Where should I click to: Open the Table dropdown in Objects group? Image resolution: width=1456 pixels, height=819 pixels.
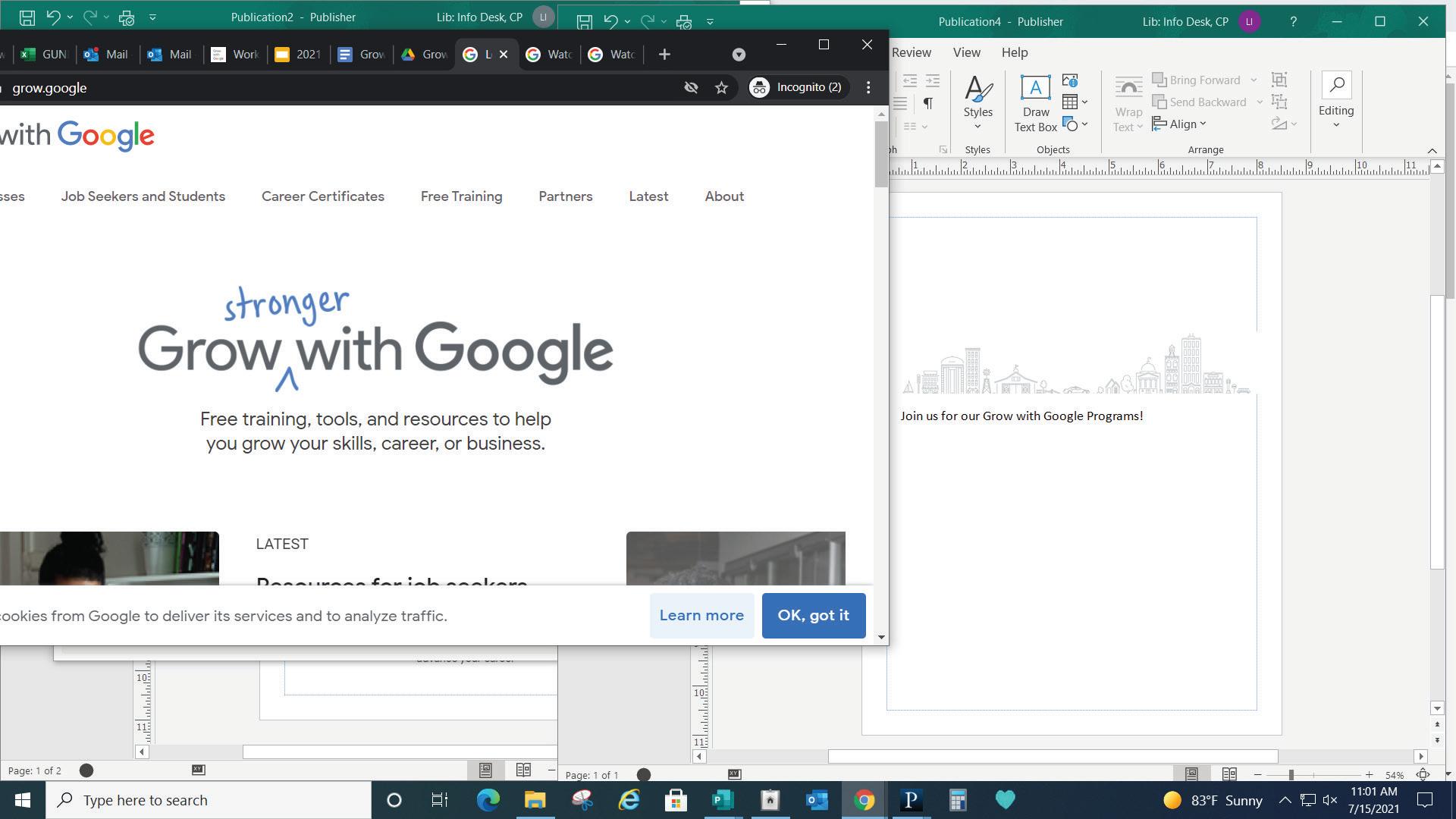tap(1075, 102)
